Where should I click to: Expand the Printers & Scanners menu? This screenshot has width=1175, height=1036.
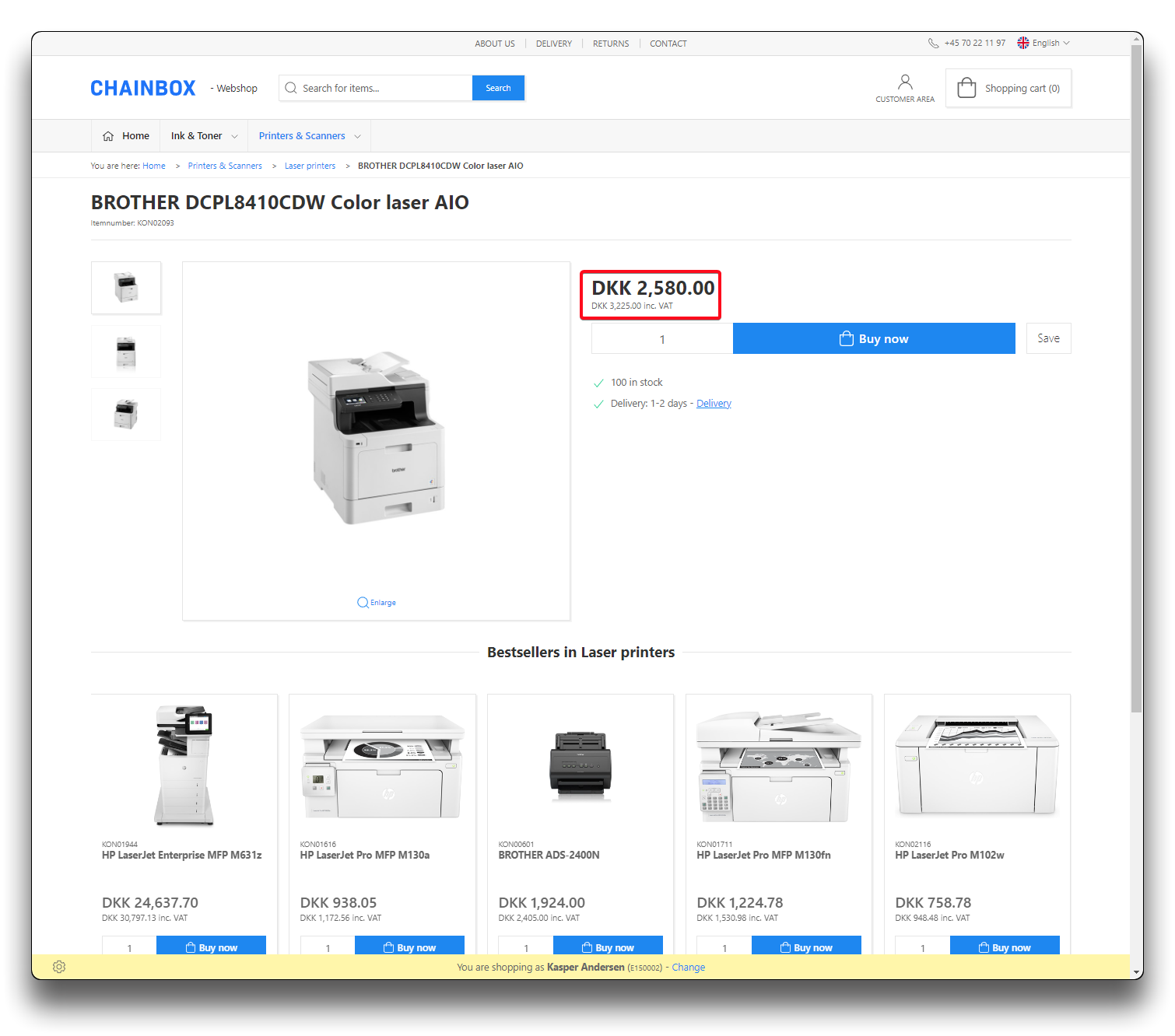click(x=309, y=136)
